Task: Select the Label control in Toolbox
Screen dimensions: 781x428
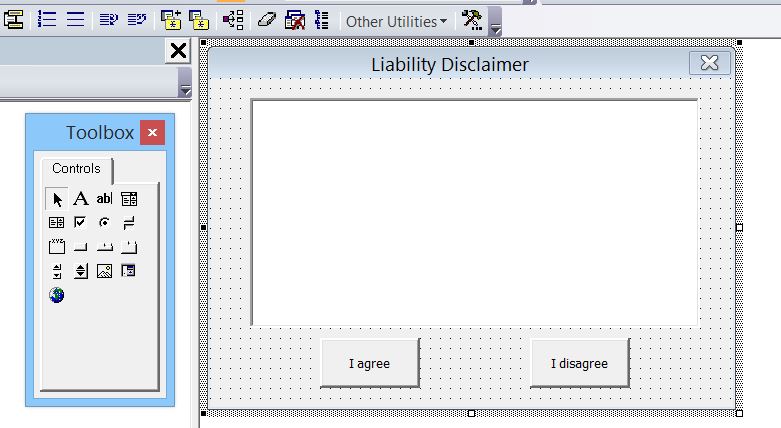Action: 81,199
